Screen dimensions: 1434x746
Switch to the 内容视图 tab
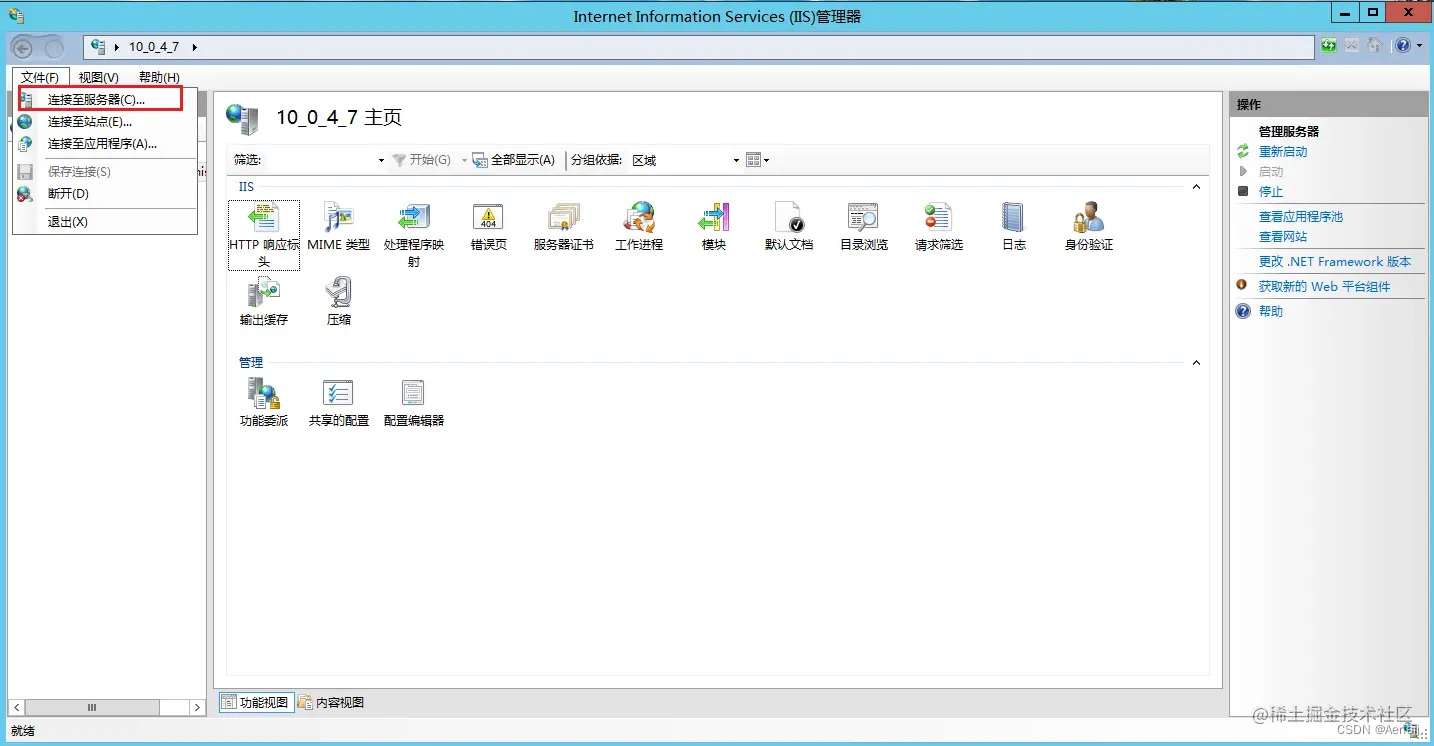pos(331,703)
